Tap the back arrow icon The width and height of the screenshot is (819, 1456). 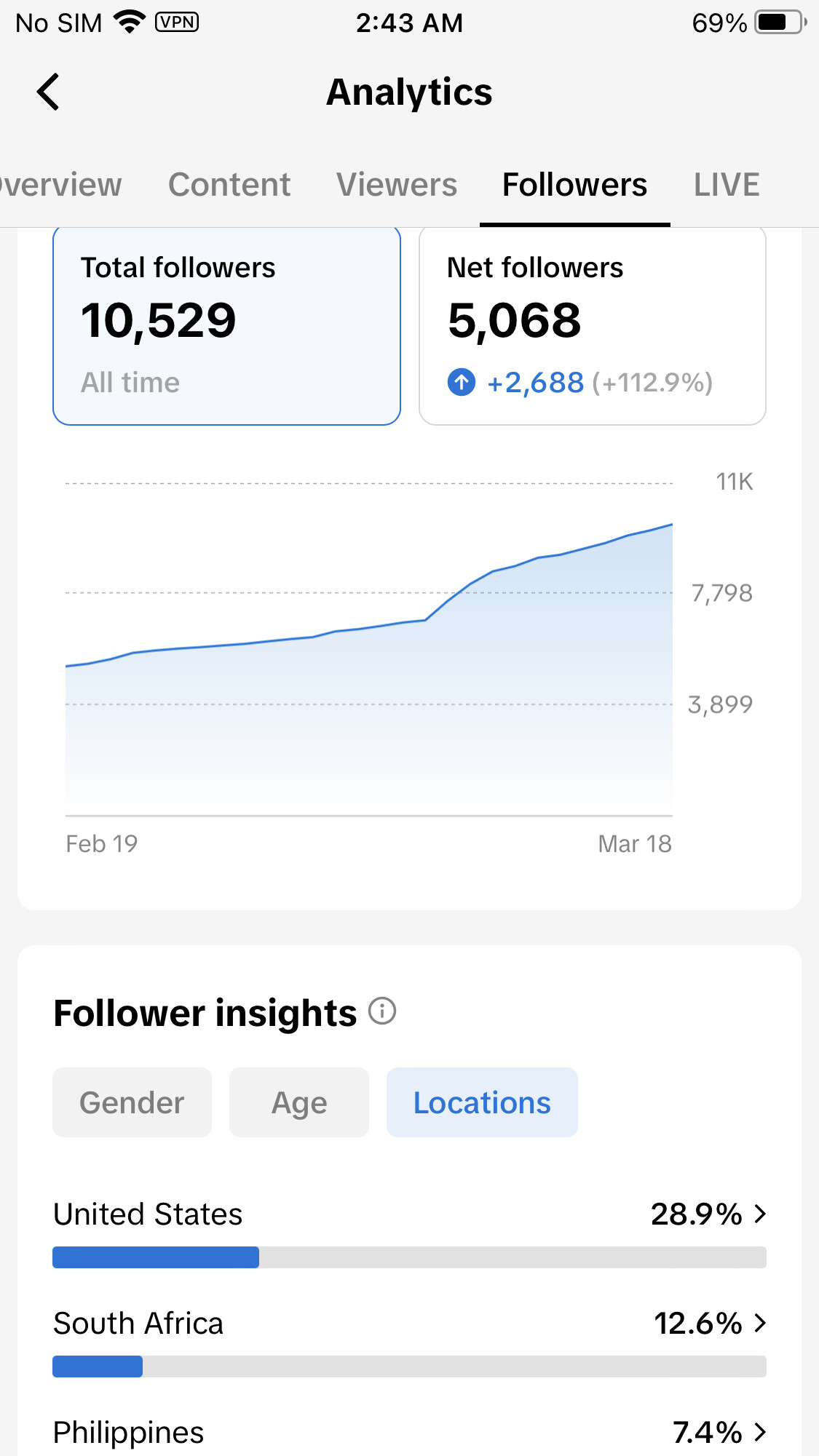[x=48, y=92]
